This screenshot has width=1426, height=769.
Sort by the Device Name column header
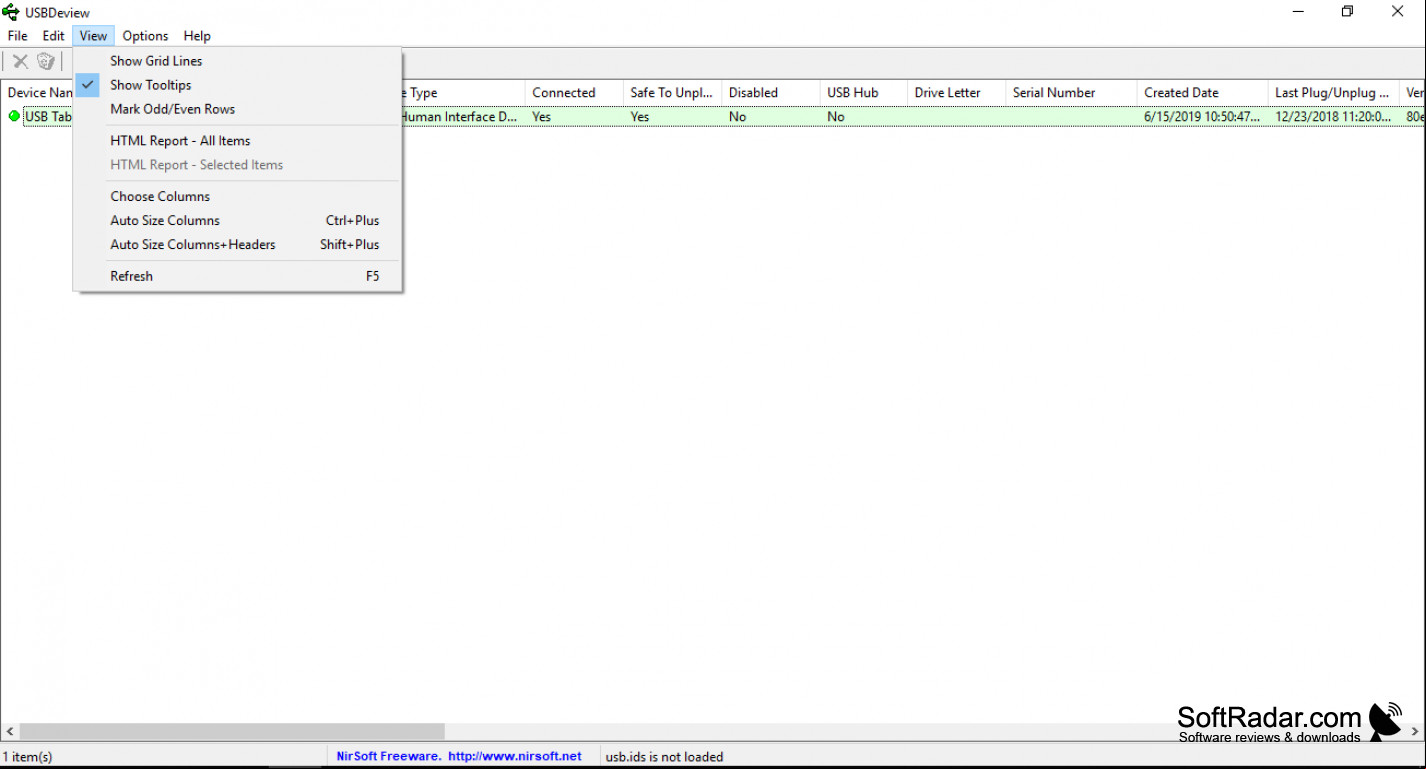[x=38, y=93]
